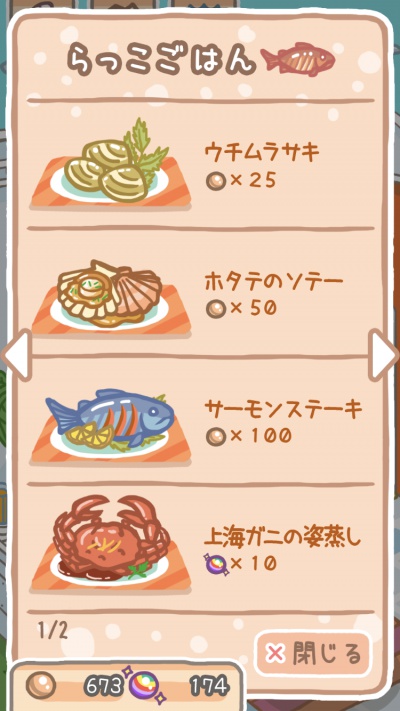Click the らっこごはん title text

[x=161, y=58]
